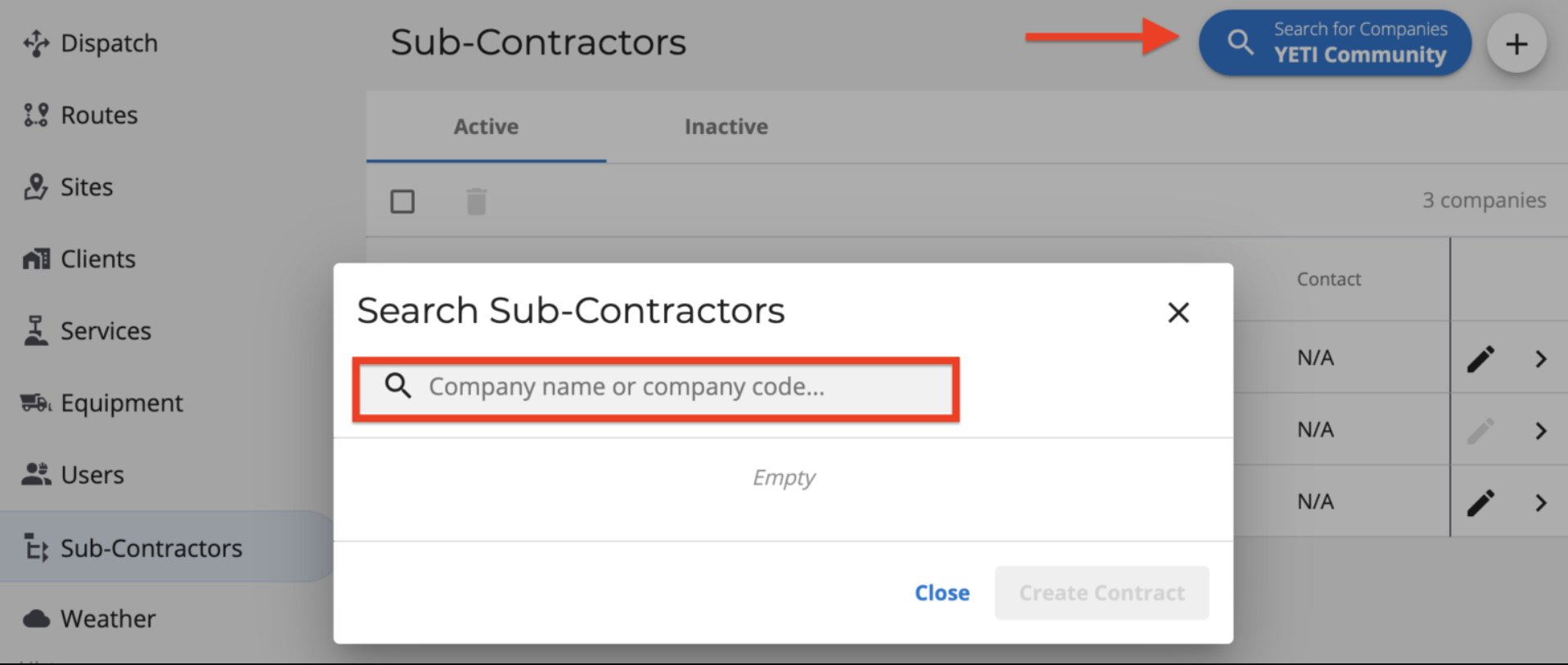Open the Clients section
This screenshot has width=1568, height=665.
click(x=79, y=259)
